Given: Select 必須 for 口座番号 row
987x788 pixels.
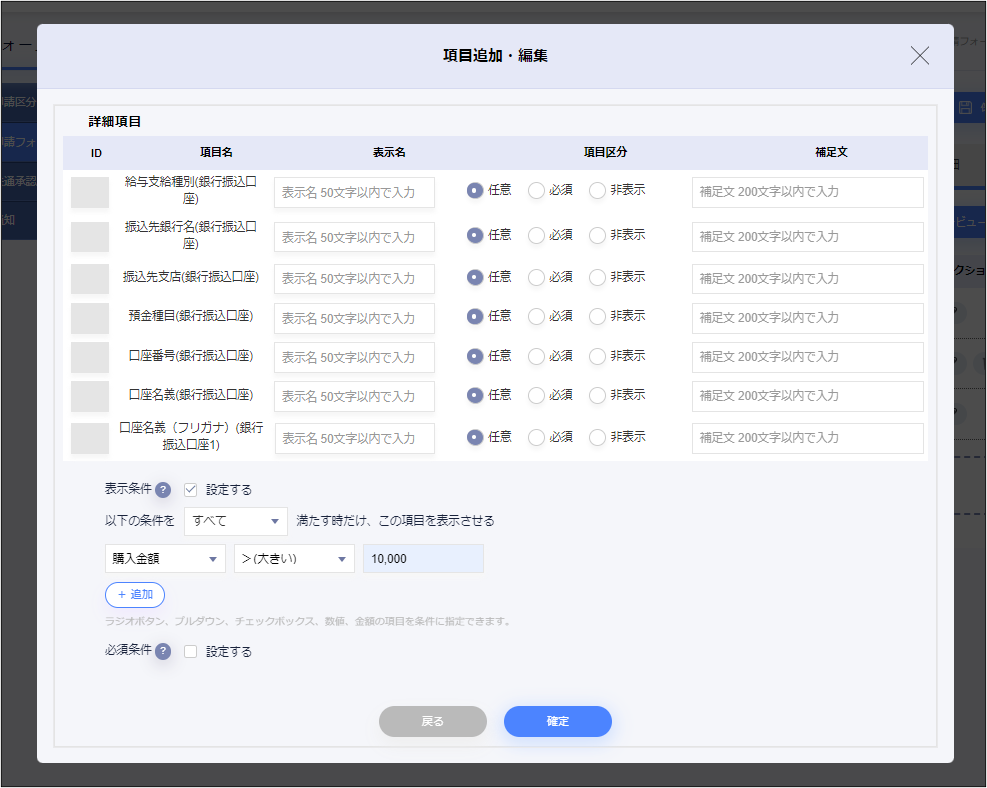Looking at the screenshot, I should point(536,357).
